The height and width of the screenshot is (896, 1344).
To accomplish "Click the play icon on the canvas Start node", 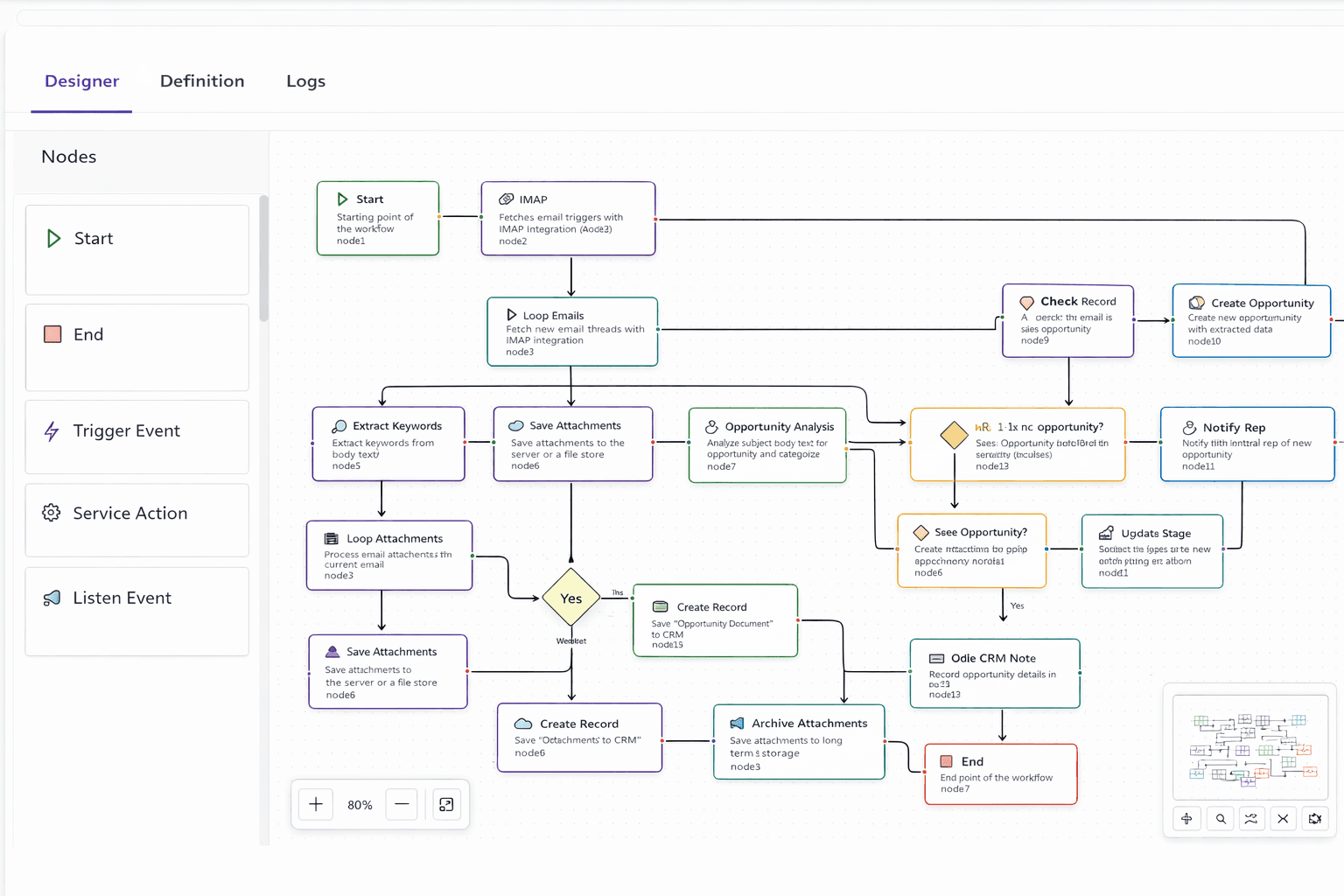I will [x=342, y=199].
